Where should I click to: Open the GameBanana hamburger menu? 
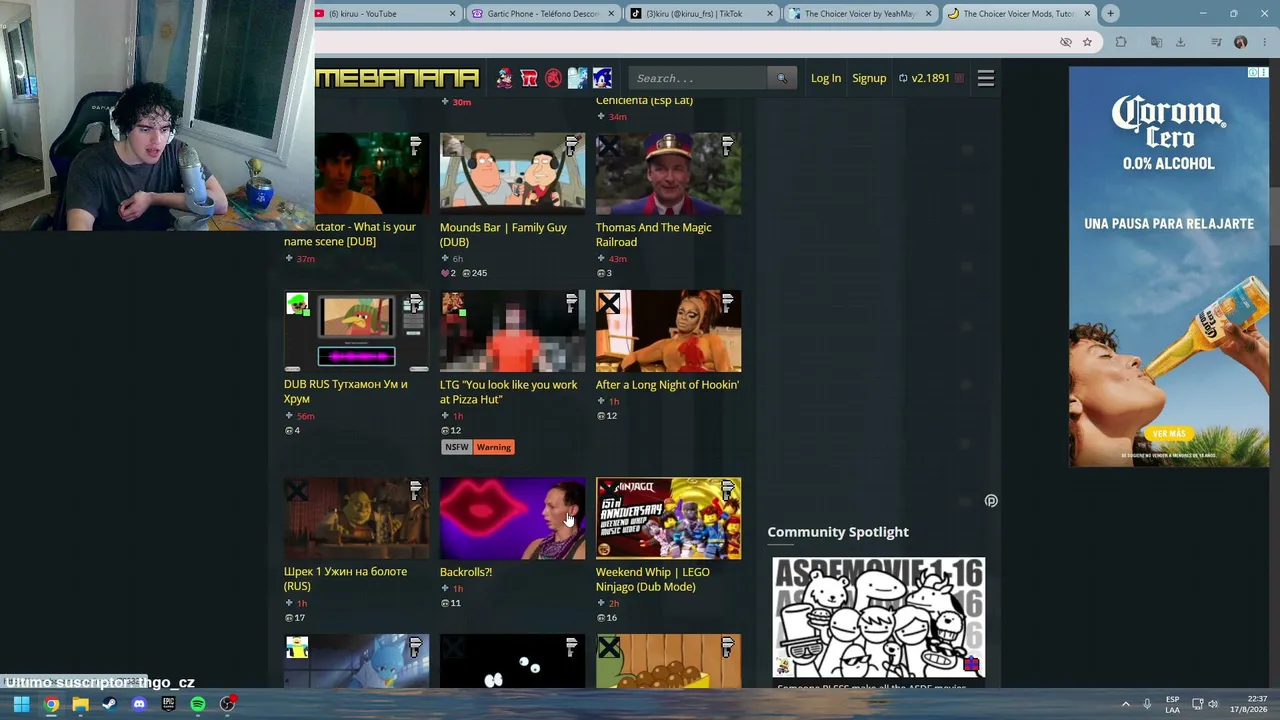click(x=986, y=78)
